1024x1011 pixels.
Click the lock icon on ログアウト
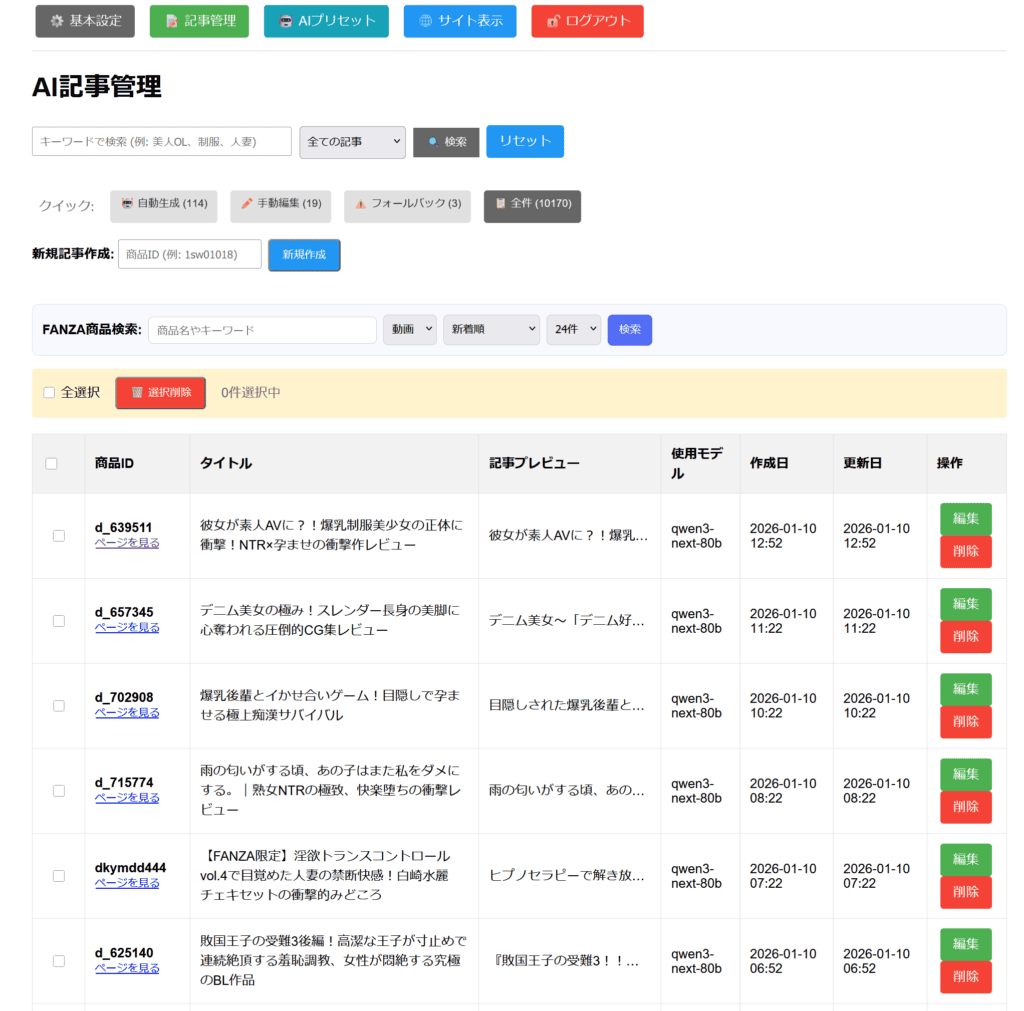553,21
